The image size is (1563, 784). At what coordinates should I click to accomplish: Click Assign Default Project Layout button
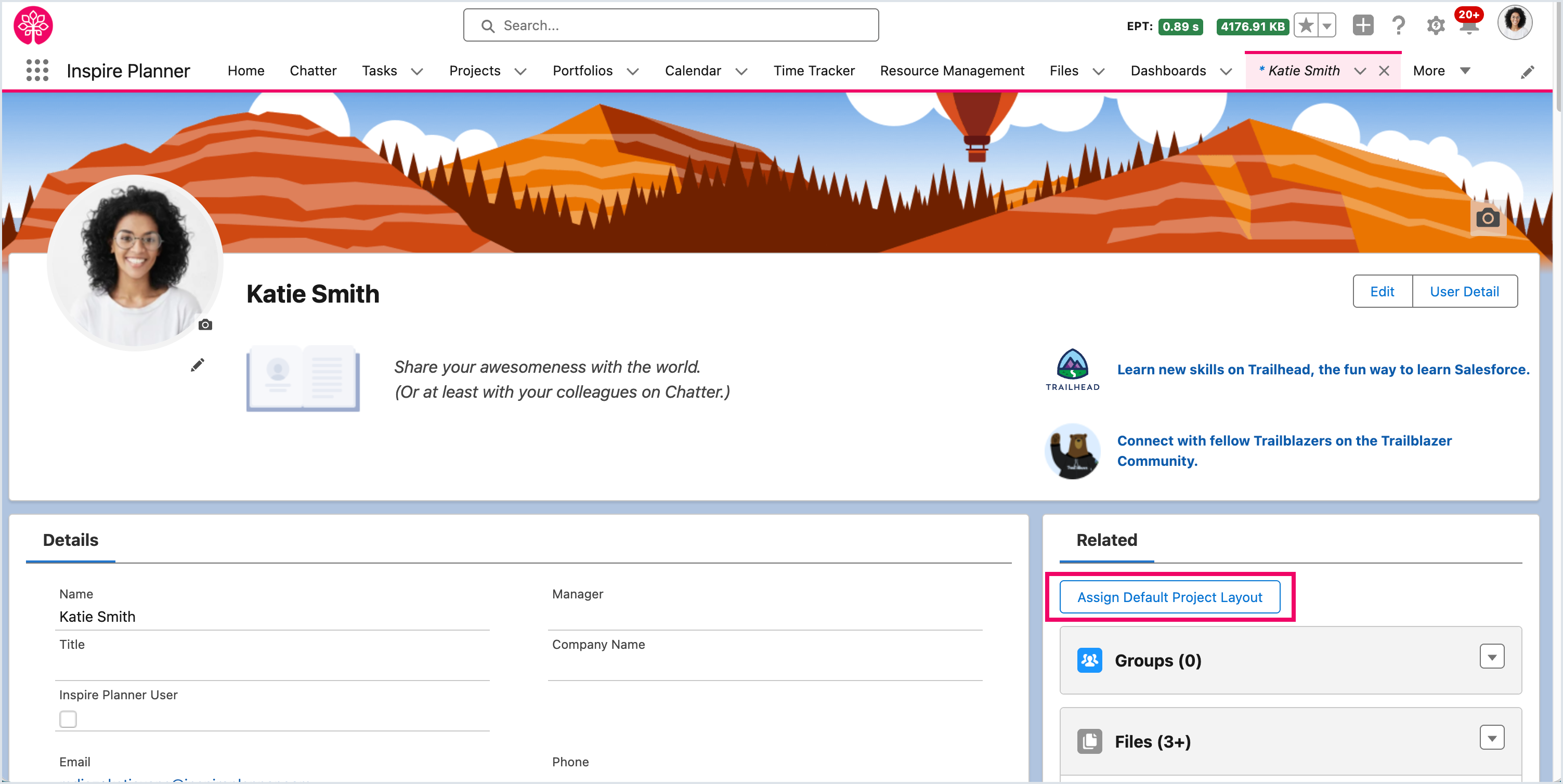[x=1169, y=597]
